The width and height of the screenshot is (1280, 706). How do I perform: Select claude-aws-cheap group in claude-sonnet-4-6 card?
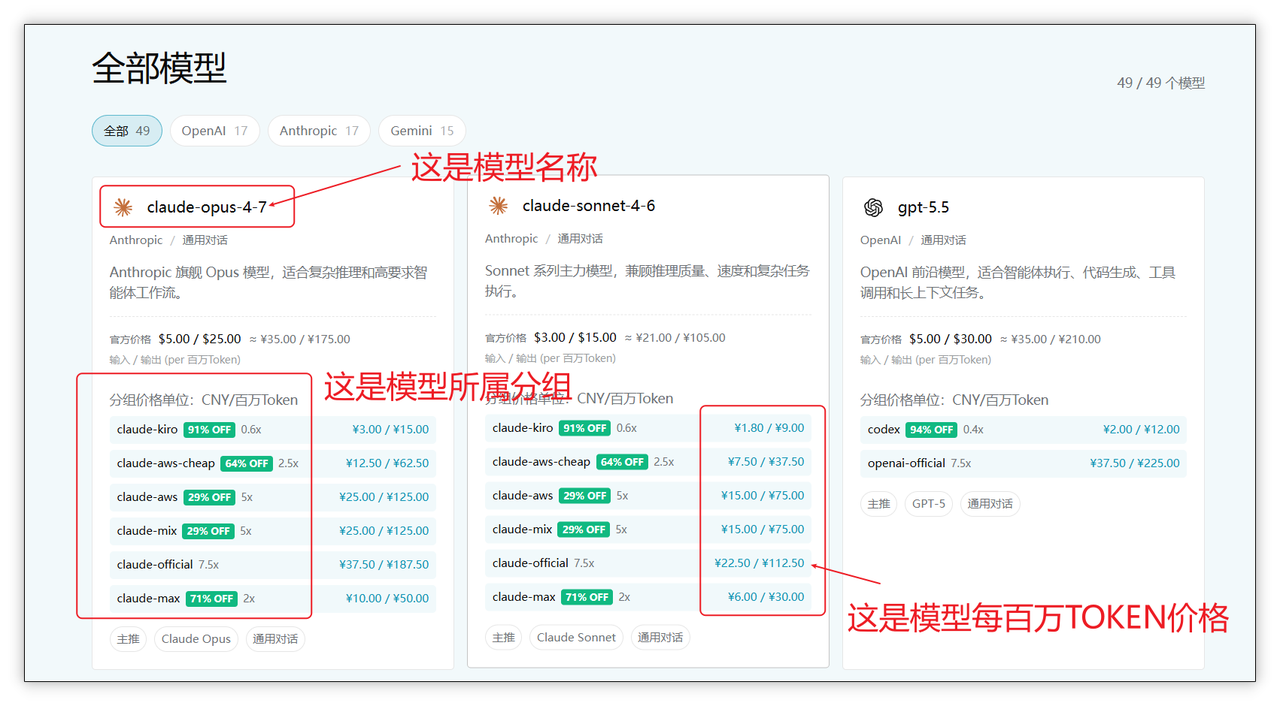click(648, 462)
